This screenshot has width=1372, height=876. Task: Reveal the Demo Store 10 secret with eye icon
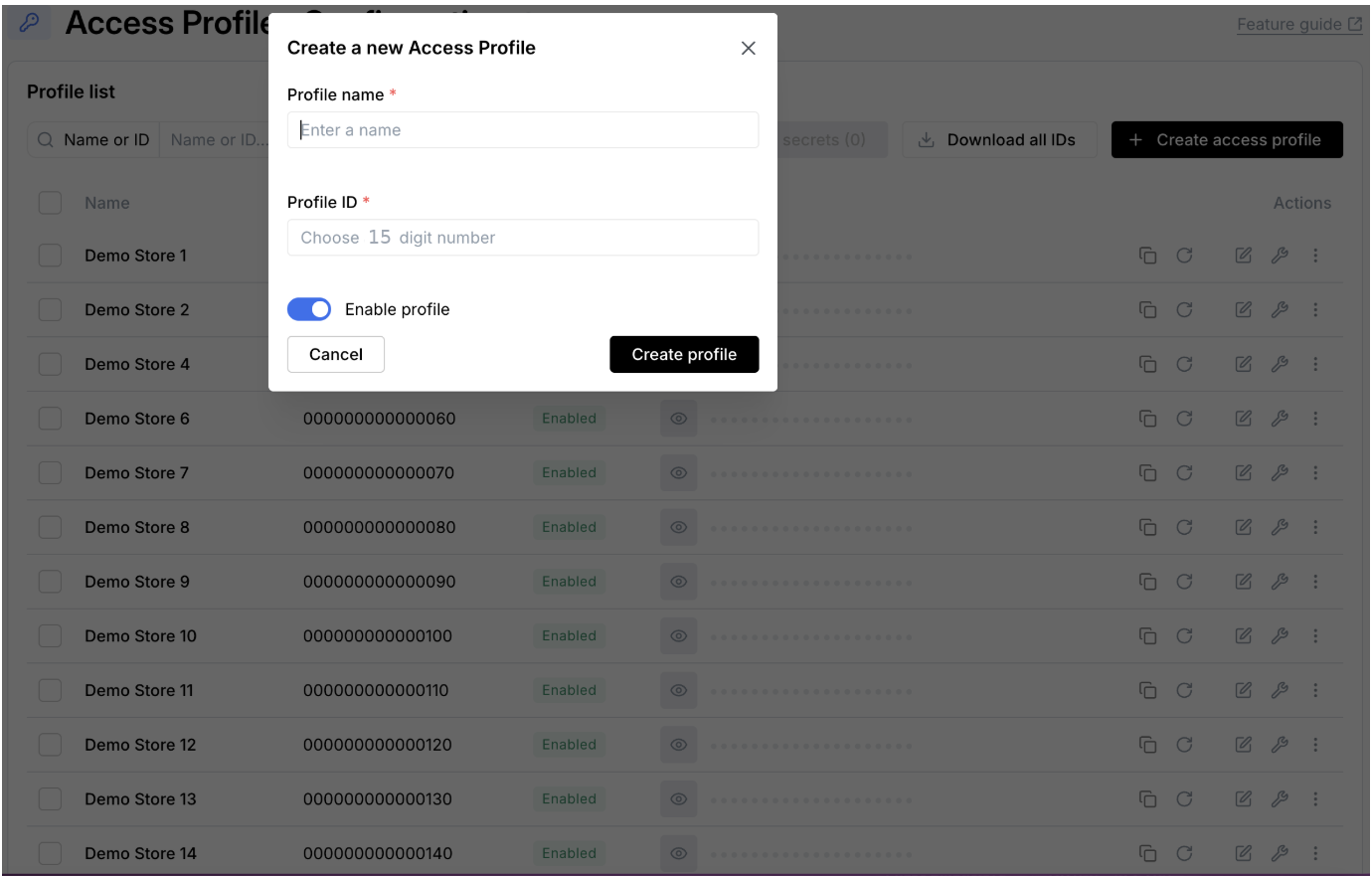tap(679, 636)
